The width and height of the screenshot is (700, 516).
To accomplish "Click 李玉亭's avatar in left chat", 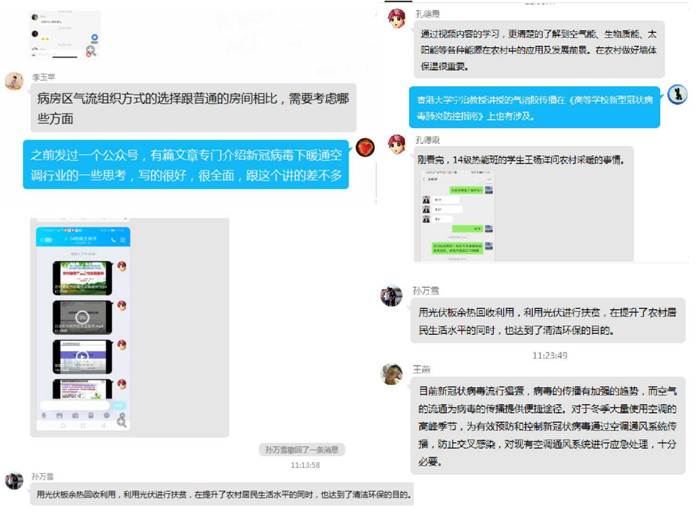I will [14, 81].
